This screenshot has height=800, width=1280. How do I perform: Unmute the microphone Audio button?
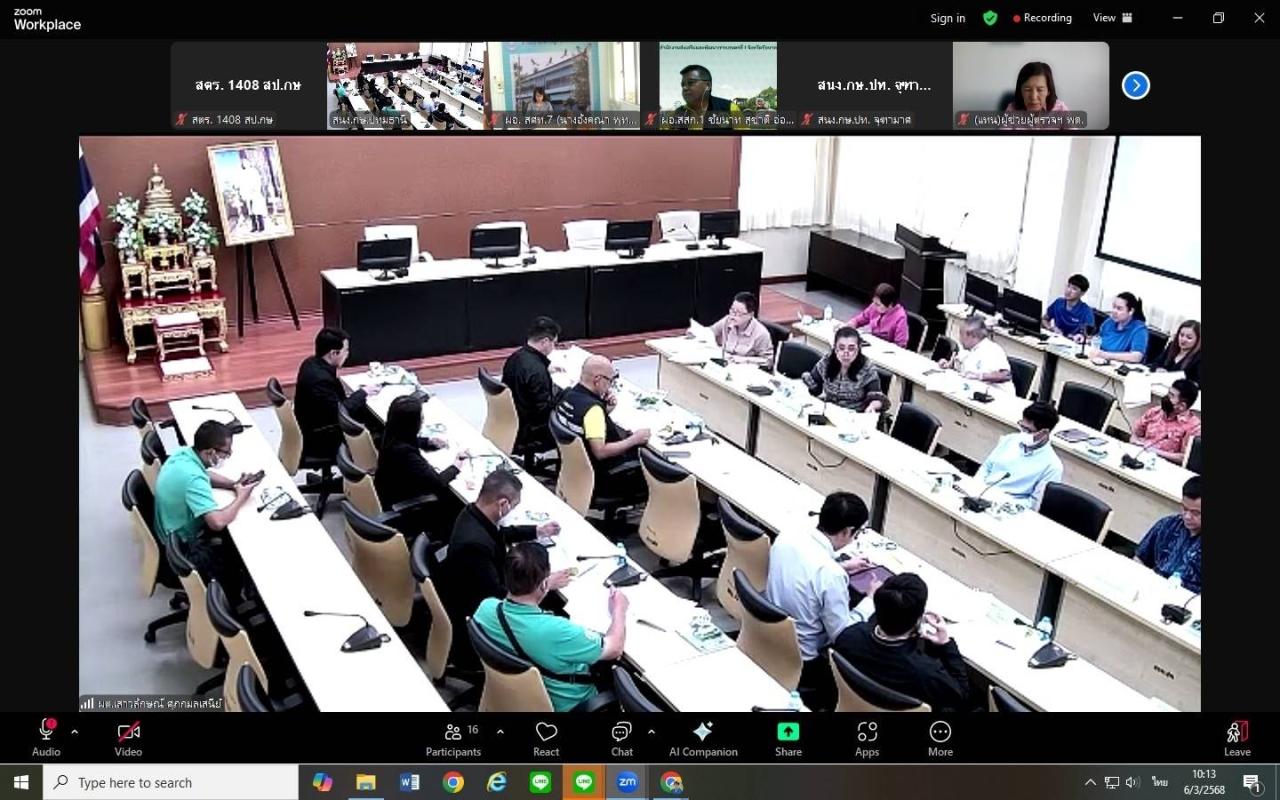click(x=46, y=739)
